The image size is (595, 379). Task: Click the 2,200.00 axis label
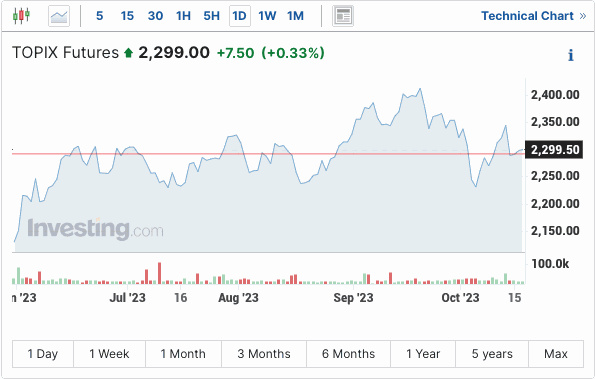click(x=555, y=204)
